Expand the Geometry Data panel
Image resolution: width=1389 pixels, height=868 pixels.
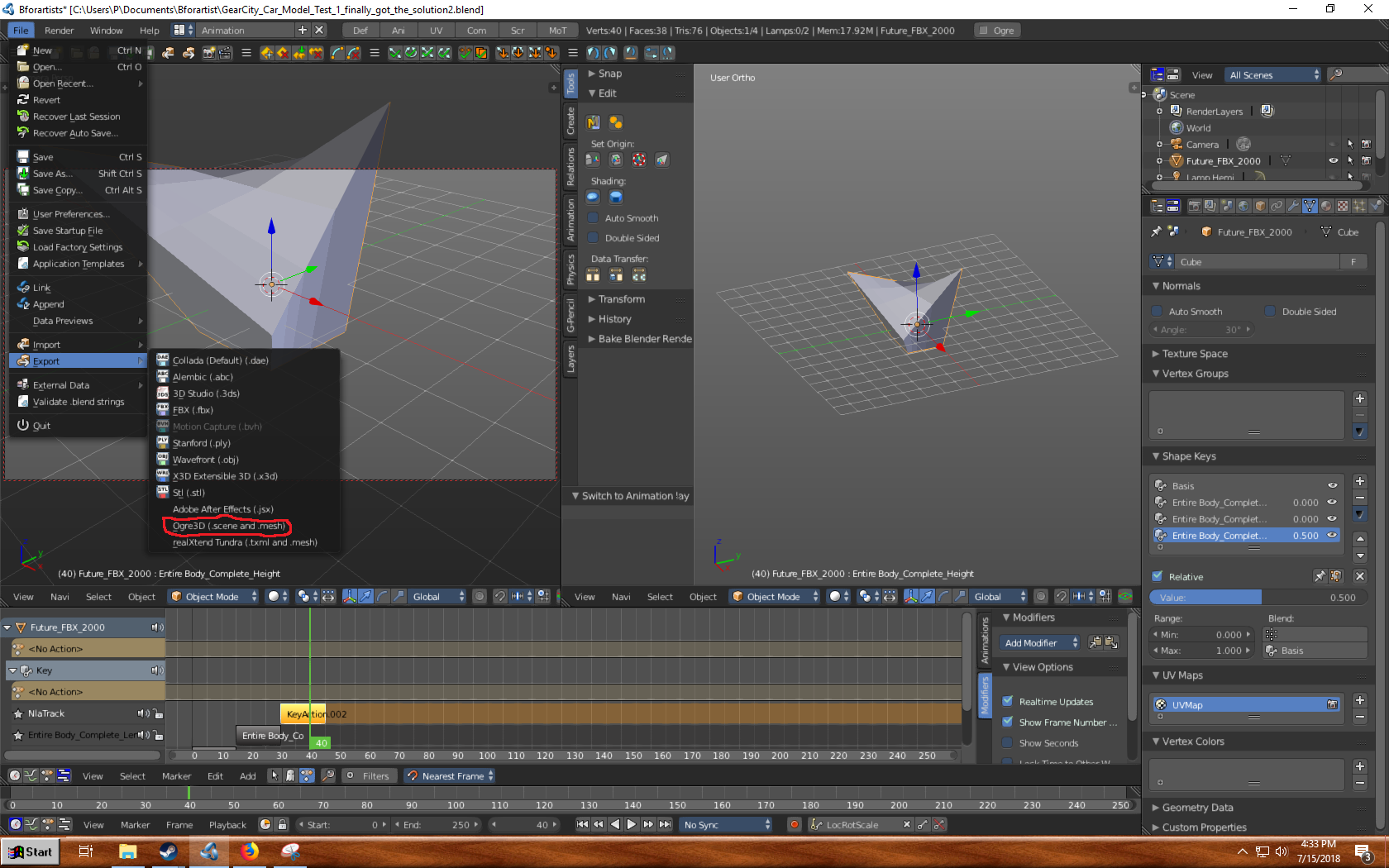(x=1196, y=808)
